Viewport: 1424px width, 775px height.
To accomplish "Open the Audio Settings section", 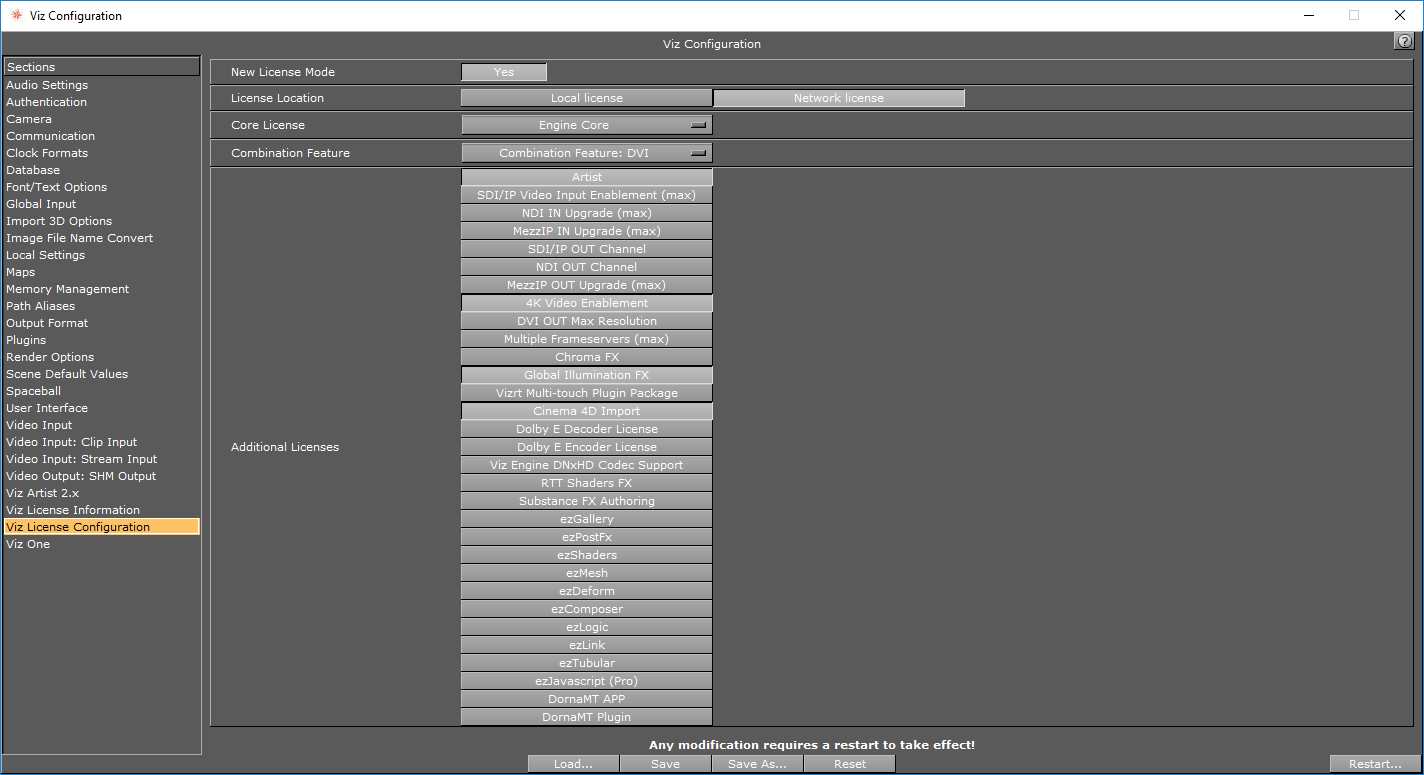I will [101, 85].
